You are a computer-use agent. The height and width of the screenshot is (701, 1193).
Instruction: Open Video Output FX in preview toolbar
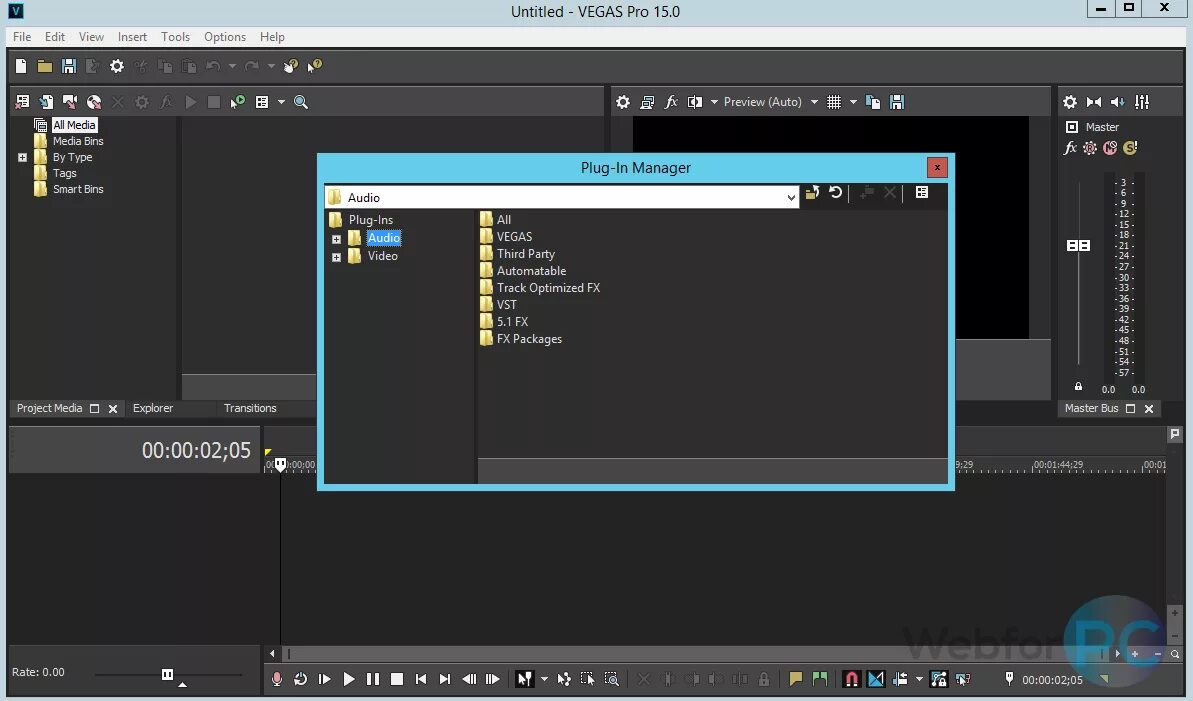(x=671, y=102)
